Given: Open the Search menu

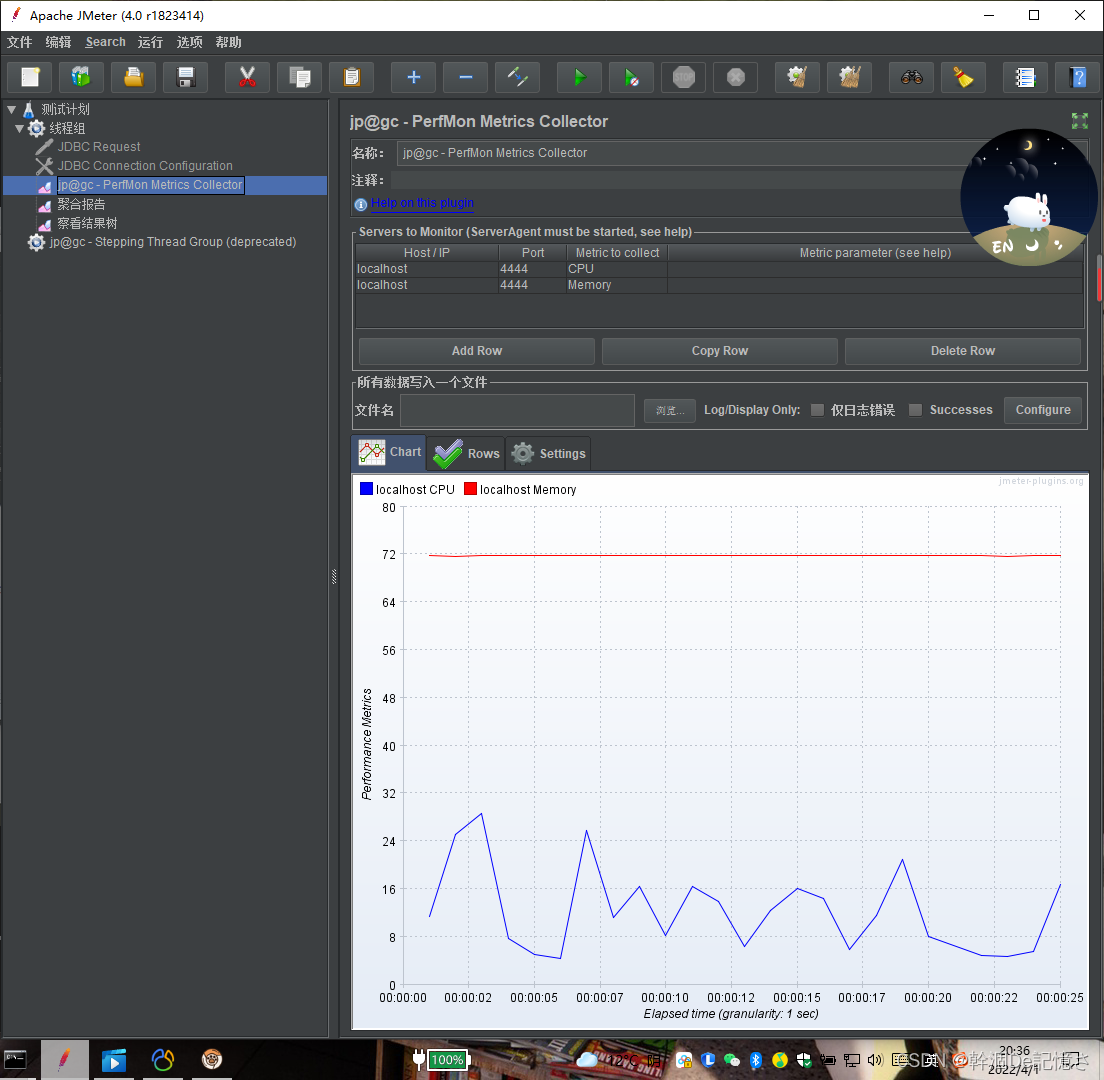Looking at the screenshot, I should click(x=106, y=42).
